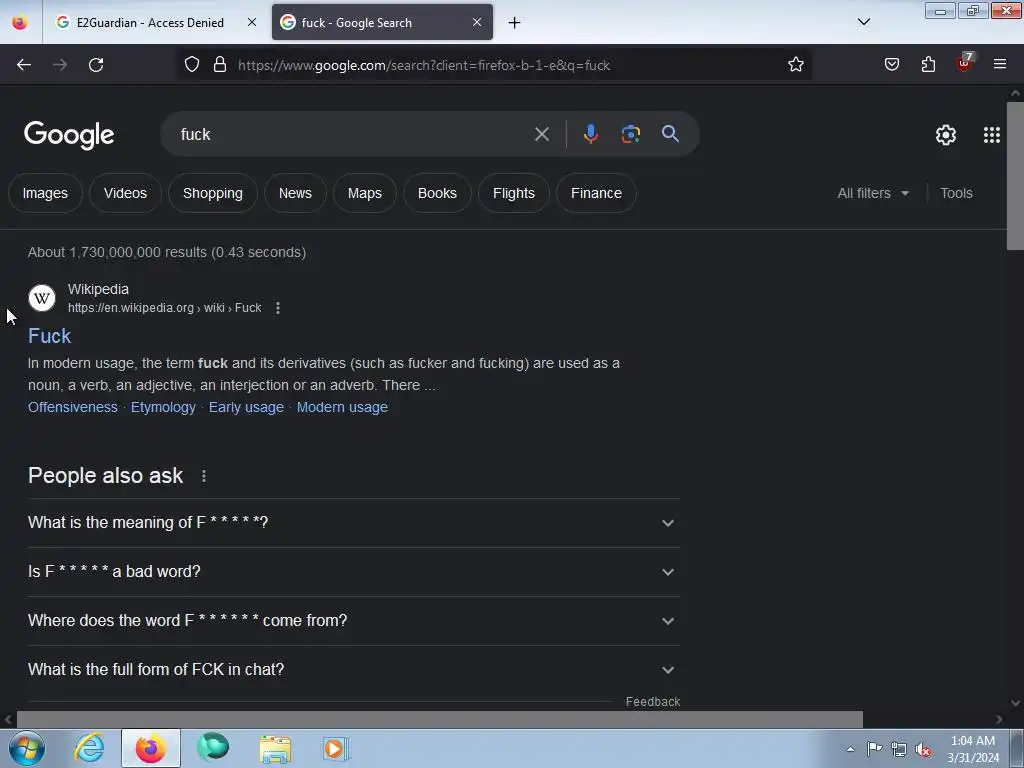Image resolution: width=1024 pixels, height=768 pixels.
Task: Open Action Center flag tray icon
Action: point(874,749)
